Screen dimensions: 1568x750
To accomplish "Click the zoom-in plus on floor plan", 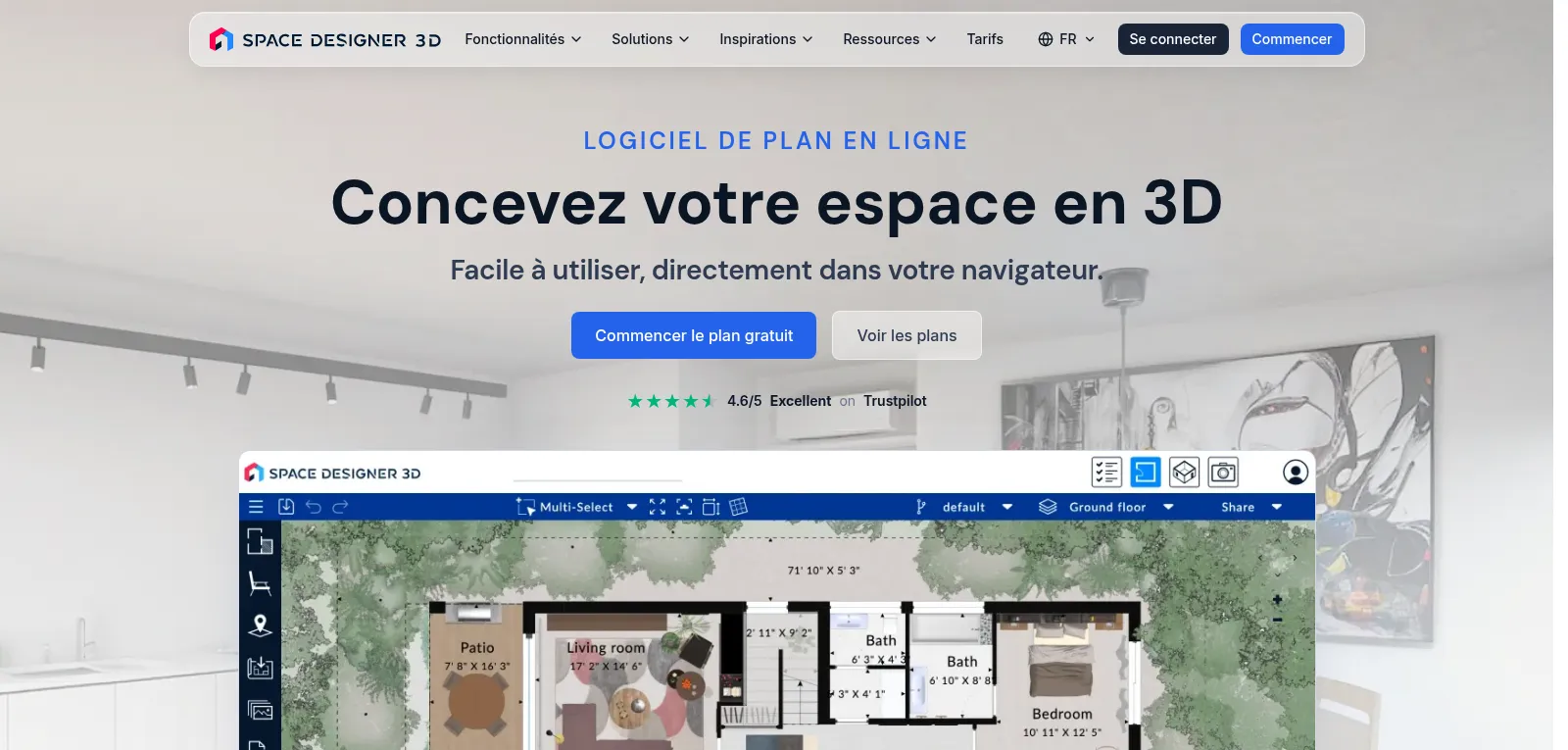I will click(1277, 599).
